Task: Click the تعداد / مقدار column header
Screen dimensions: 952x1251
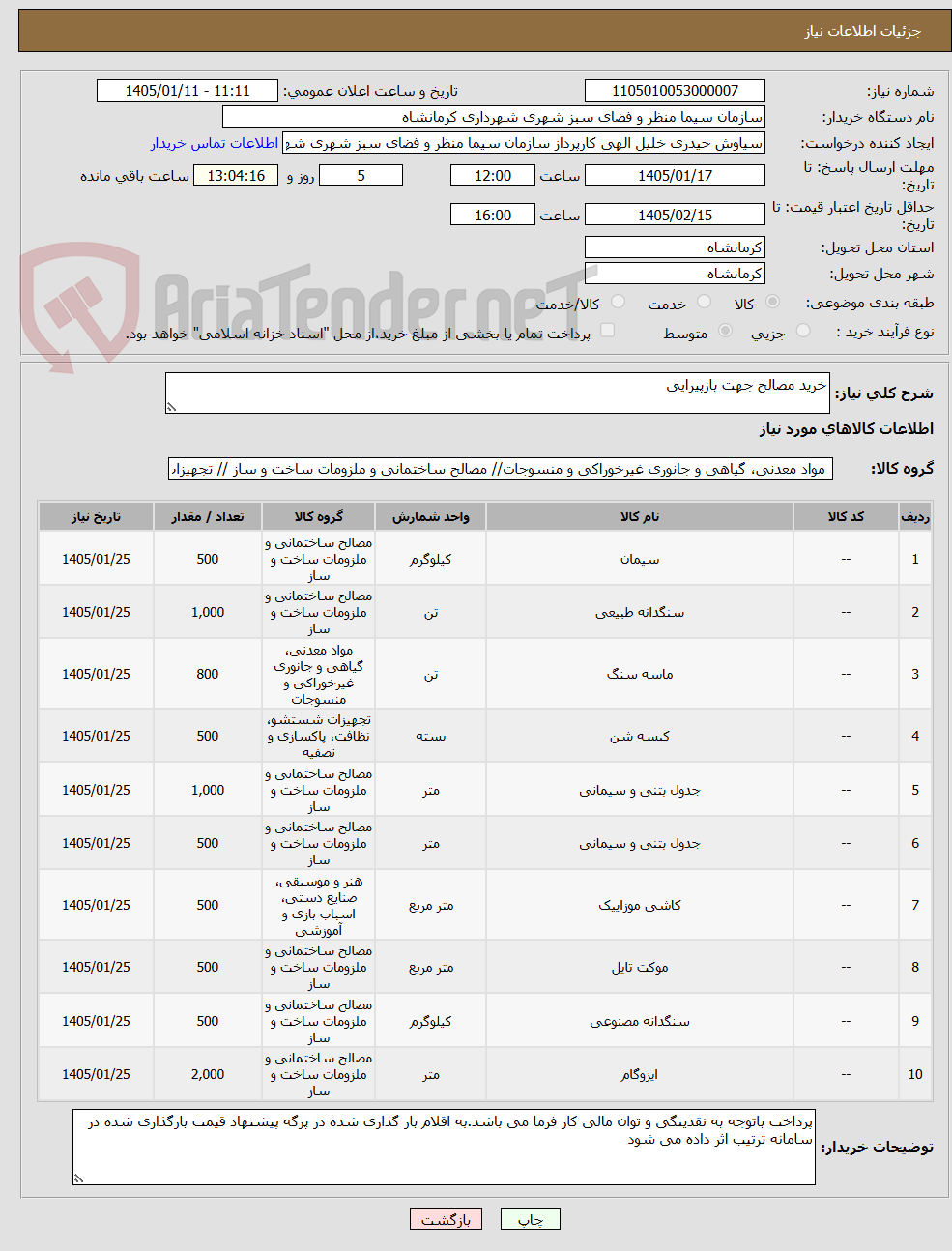Action: click(208, 516)
